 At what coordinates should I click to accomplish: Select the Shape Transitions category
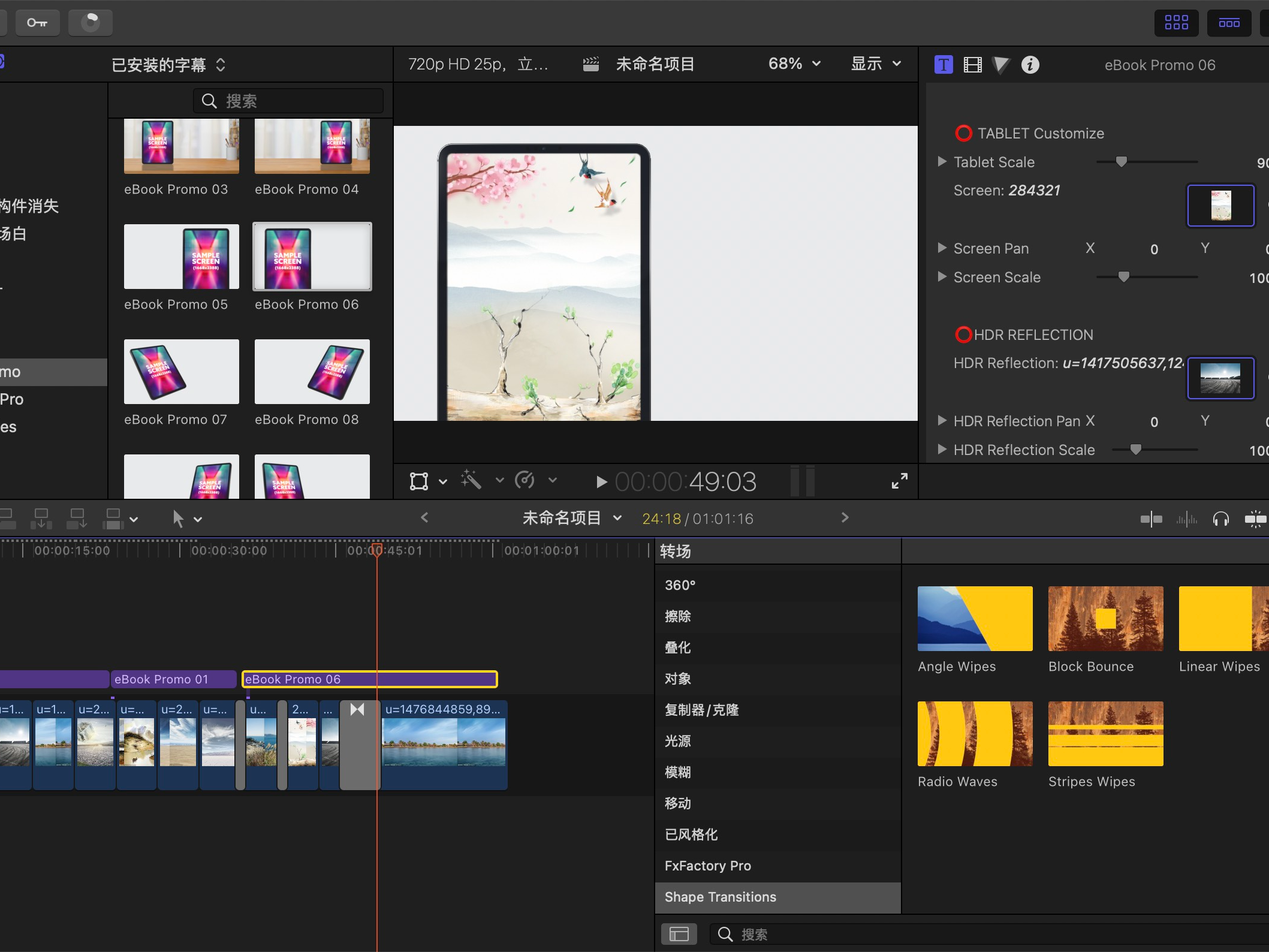[778, 897]
